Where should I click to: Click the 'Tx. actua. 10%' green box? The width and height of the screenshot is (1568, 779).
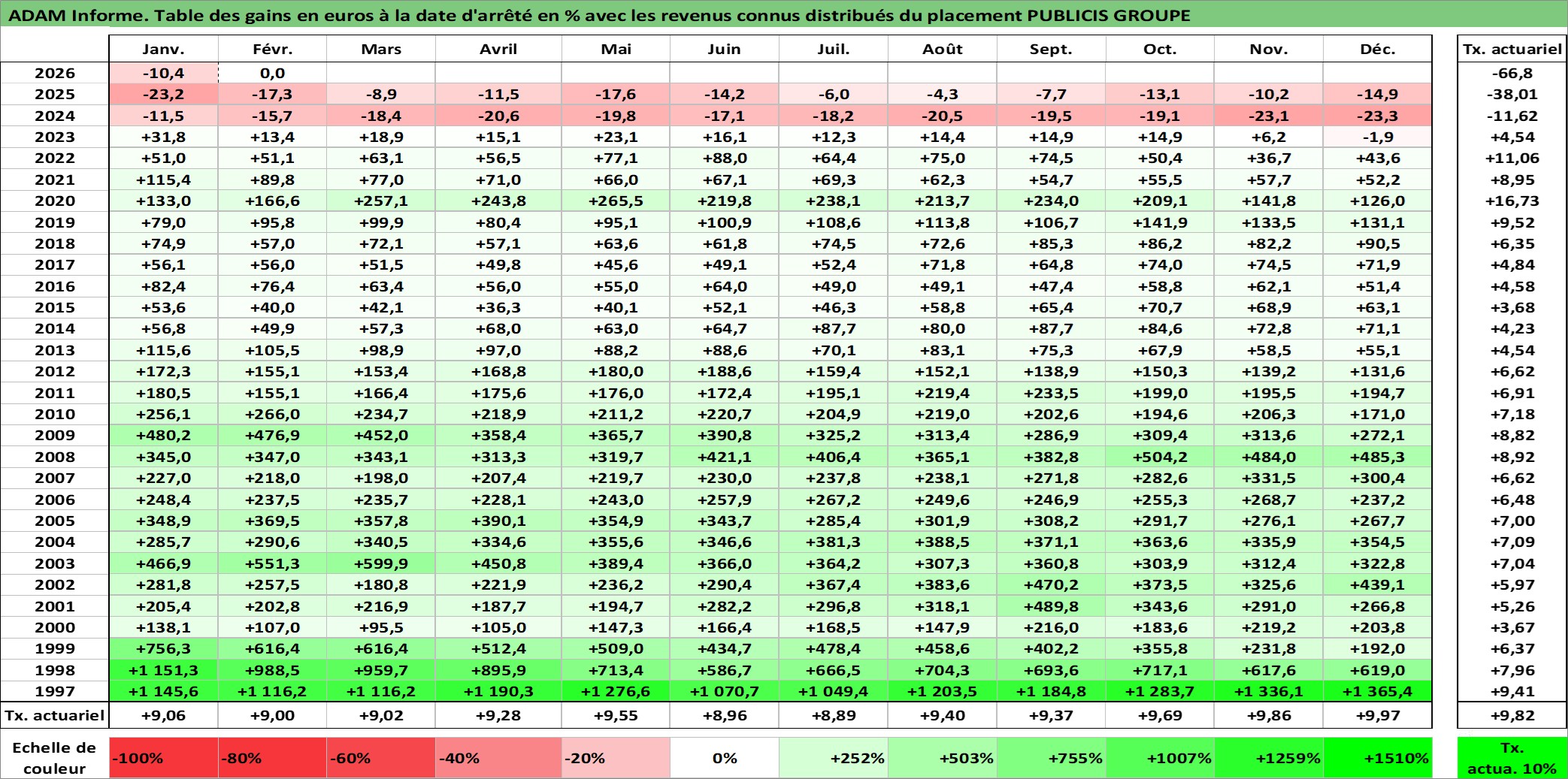point(1512,758)
